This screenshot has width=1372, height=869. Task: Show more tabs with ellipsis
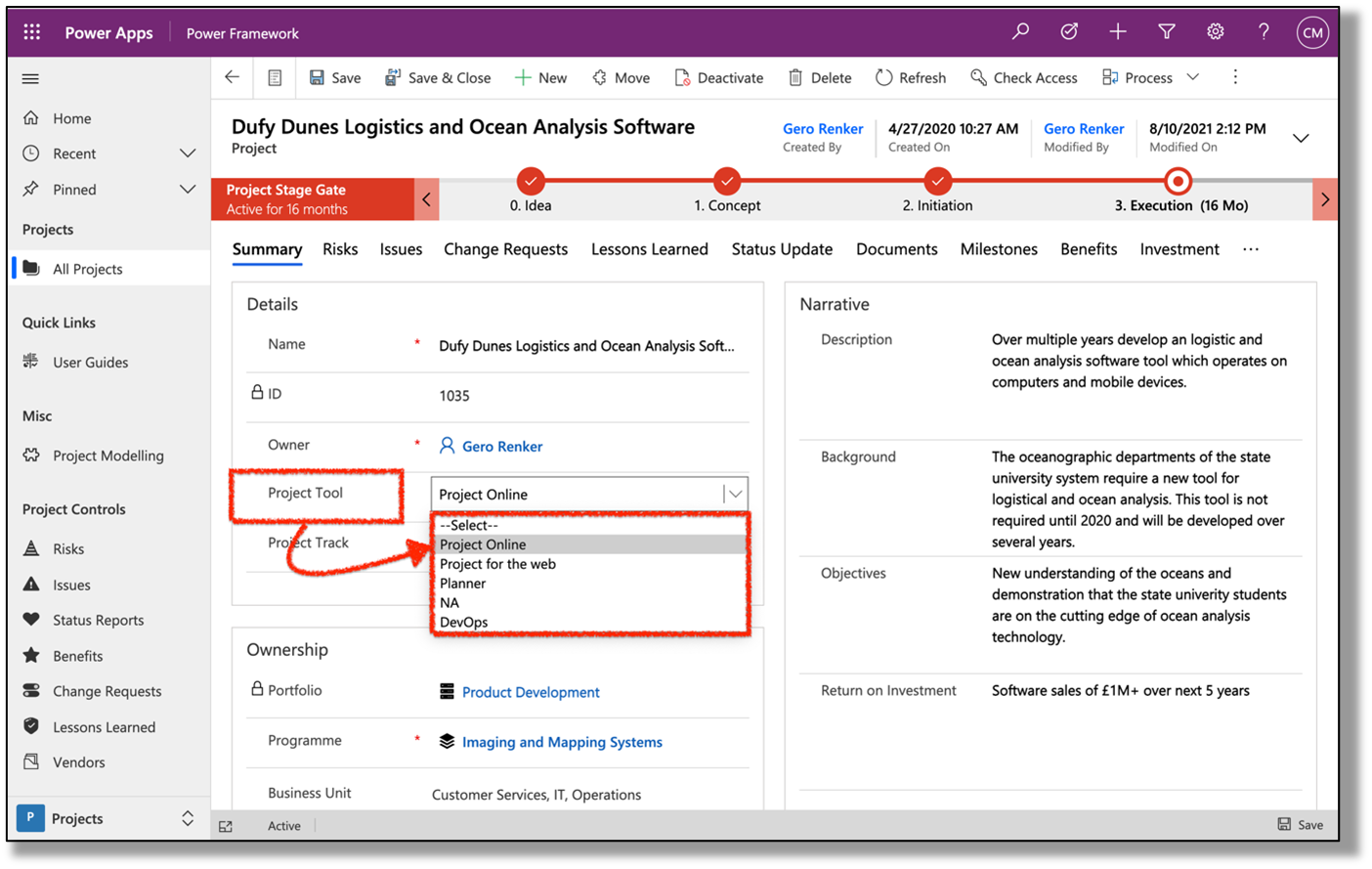click(1251, 249)
